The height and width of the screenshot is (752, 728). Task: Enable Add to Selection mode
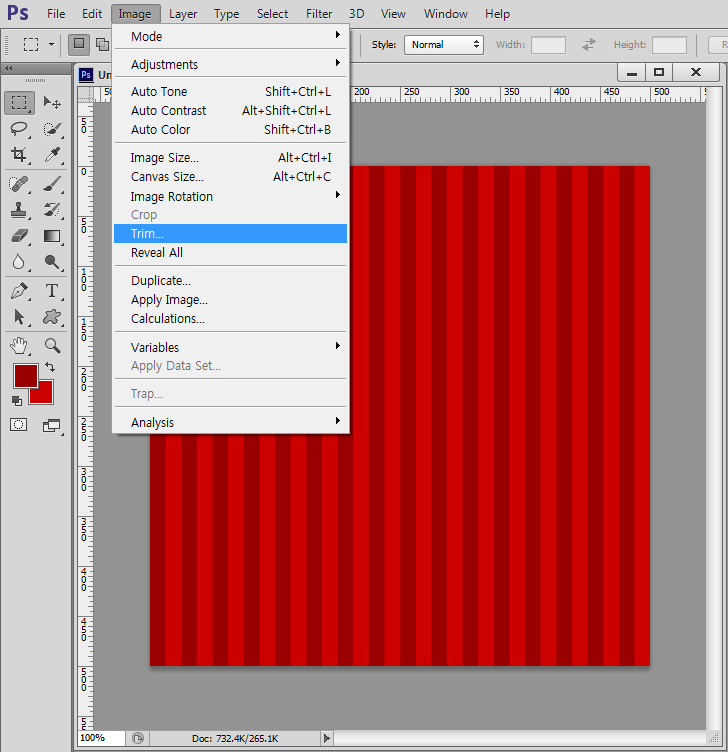click(x=103, y=44)
